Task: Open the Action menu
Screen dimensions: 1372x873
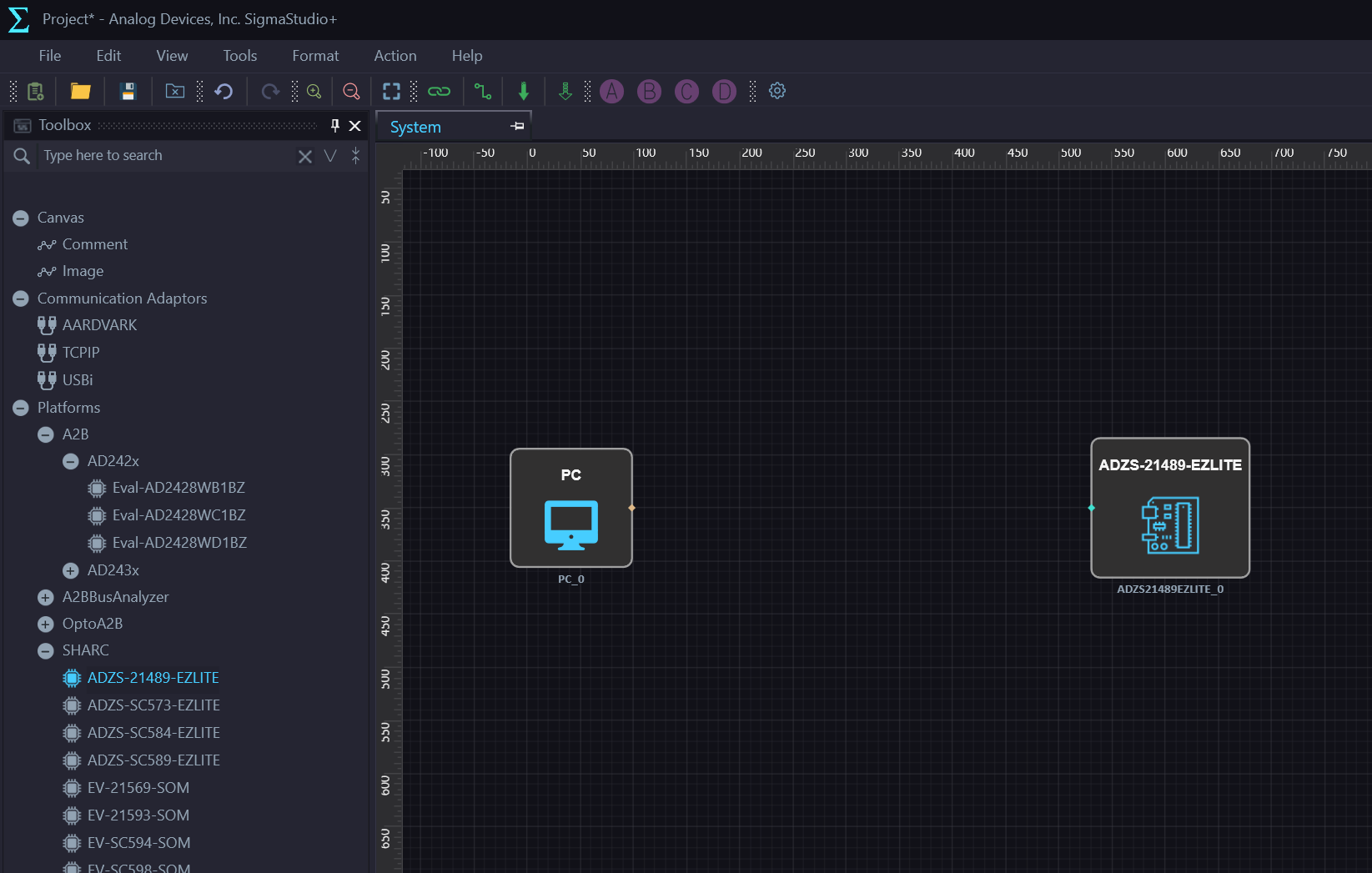Action: [x=395, y=56]
